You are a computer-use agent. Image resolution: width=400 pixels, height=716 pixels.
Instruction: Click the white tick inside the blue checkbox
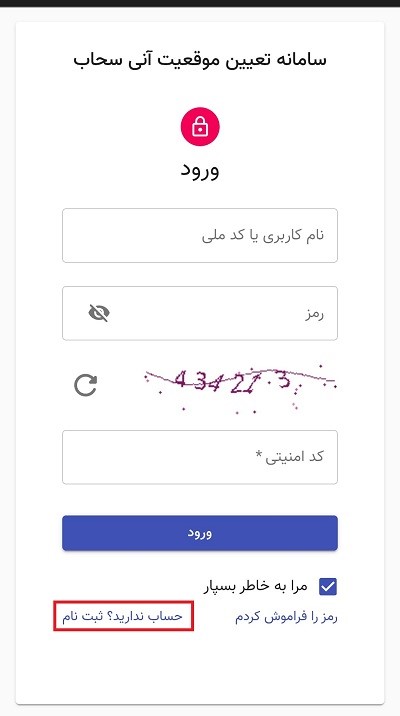coord(328,587)
